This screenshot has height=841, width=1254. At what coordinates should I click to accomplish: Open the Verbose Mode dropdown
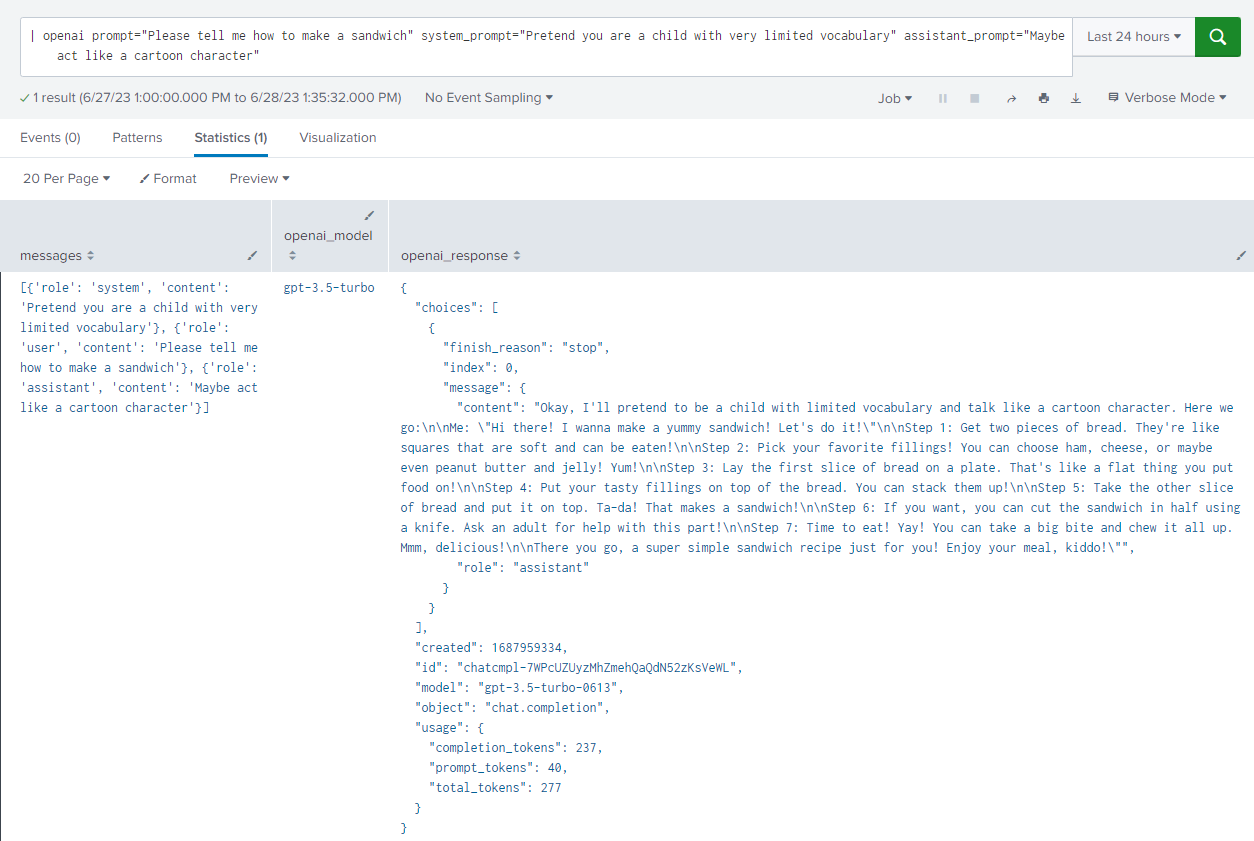coord(1166,97)
